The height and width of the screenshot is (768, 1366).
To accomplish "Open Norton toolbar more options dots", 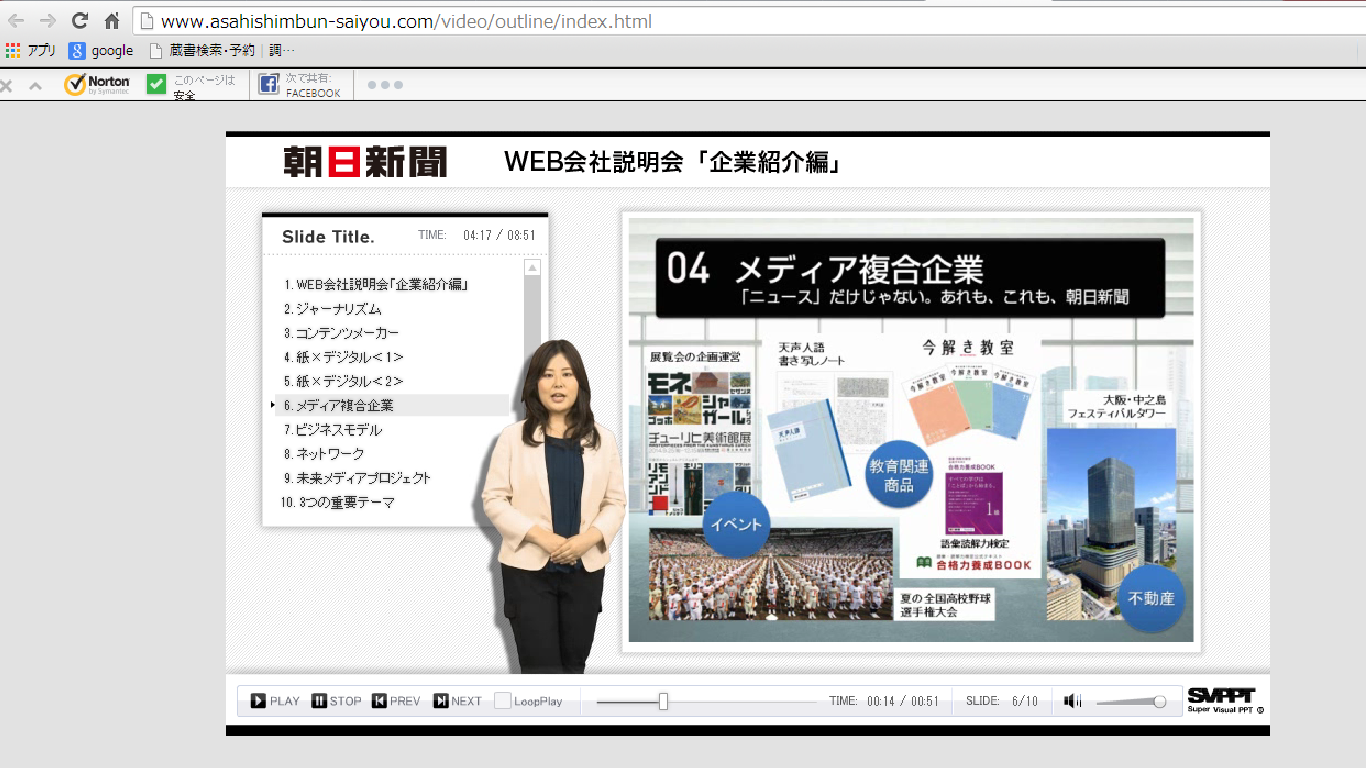I will 385,85.
